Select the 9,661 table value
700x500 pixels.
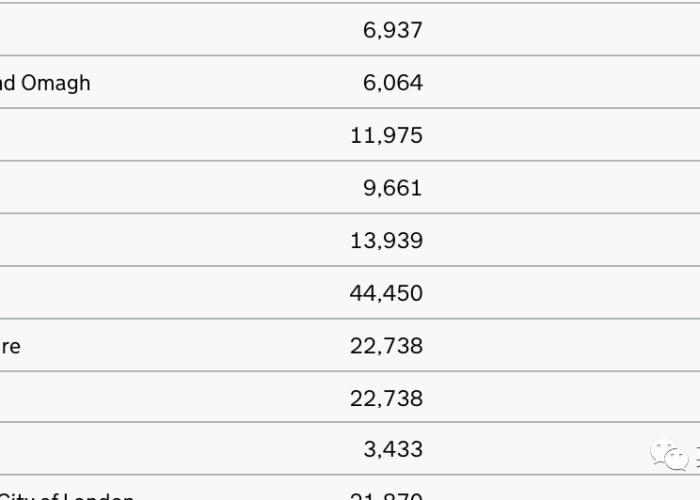393,188
